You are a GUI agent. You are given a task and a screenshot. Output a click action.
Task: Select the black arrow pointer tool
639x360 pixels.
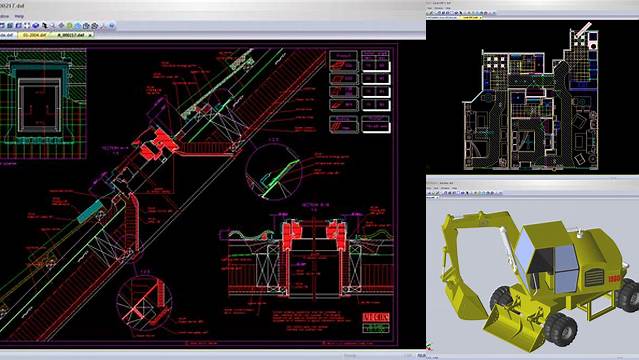pyautogui.click(x=45, y=25)
